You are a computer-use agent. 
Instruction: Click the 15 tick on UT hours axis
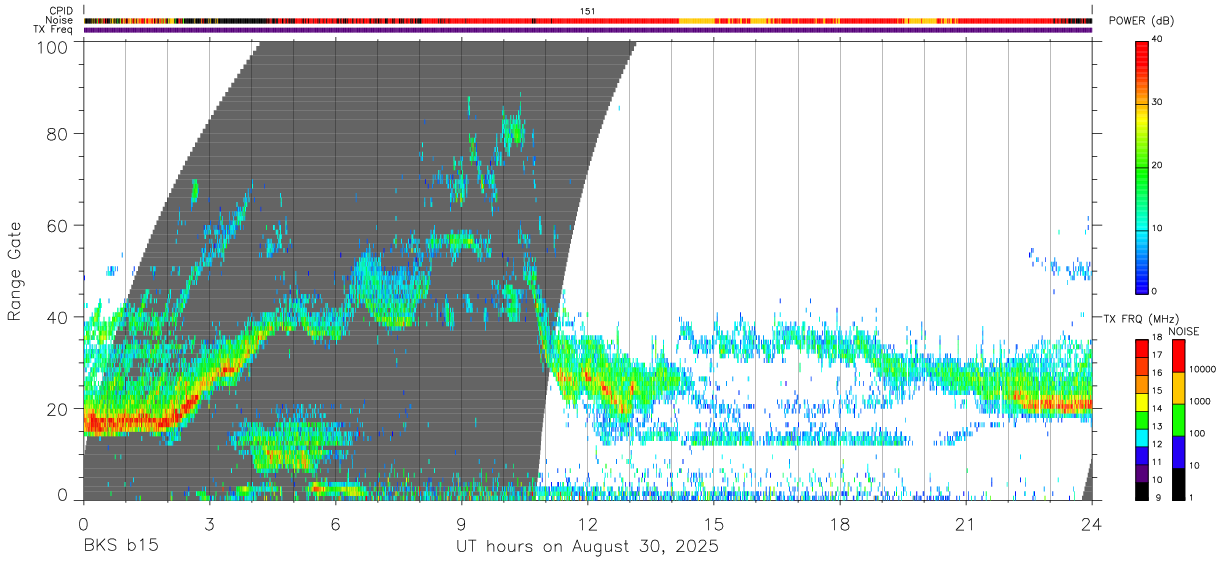[x=714, y=524]
